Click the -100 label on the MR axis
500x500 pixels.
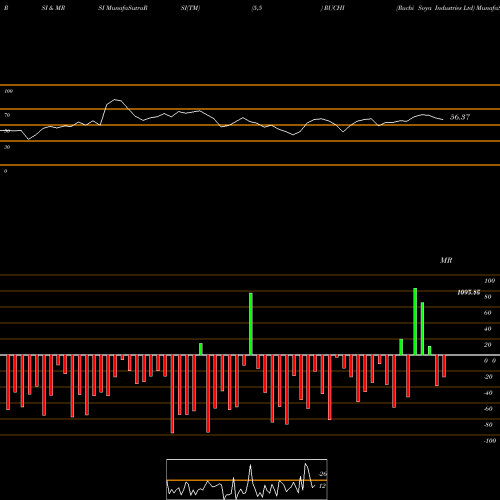pyautogui.click(x=490, y=441)
